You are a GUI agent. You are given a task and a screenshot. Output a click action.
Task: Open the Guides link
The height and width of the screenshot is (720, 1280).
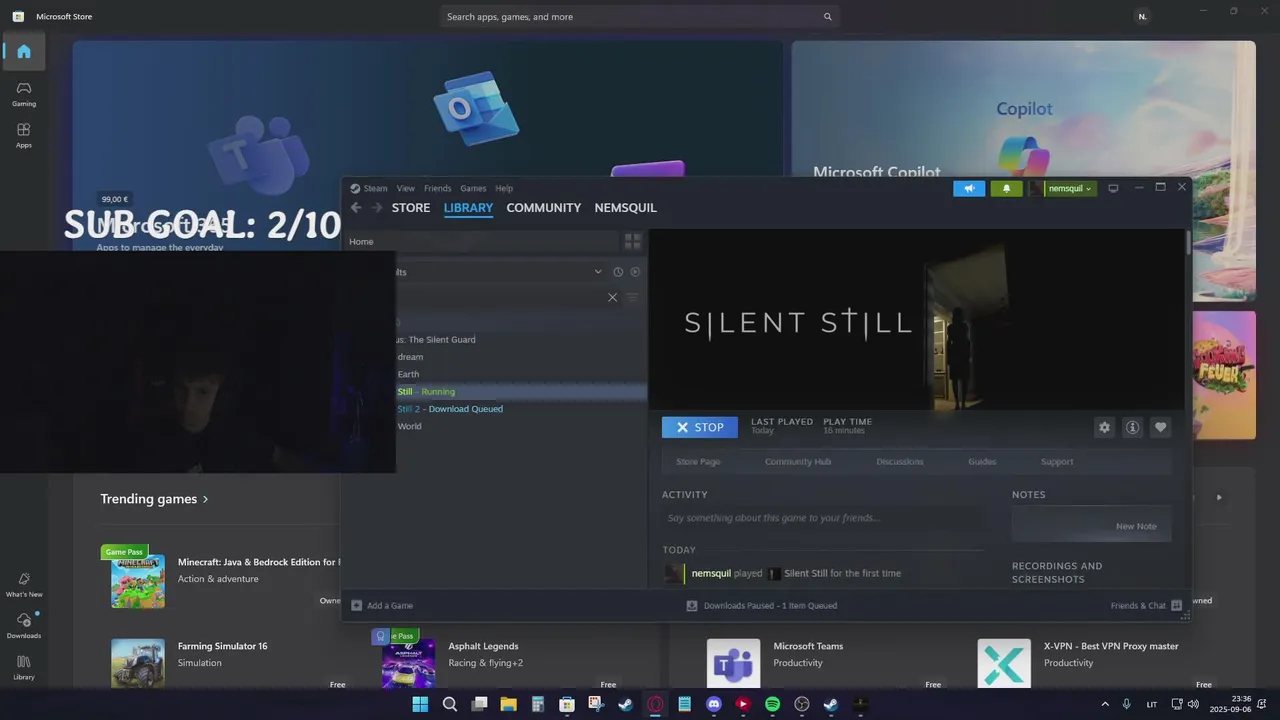[x=982, y=462]
